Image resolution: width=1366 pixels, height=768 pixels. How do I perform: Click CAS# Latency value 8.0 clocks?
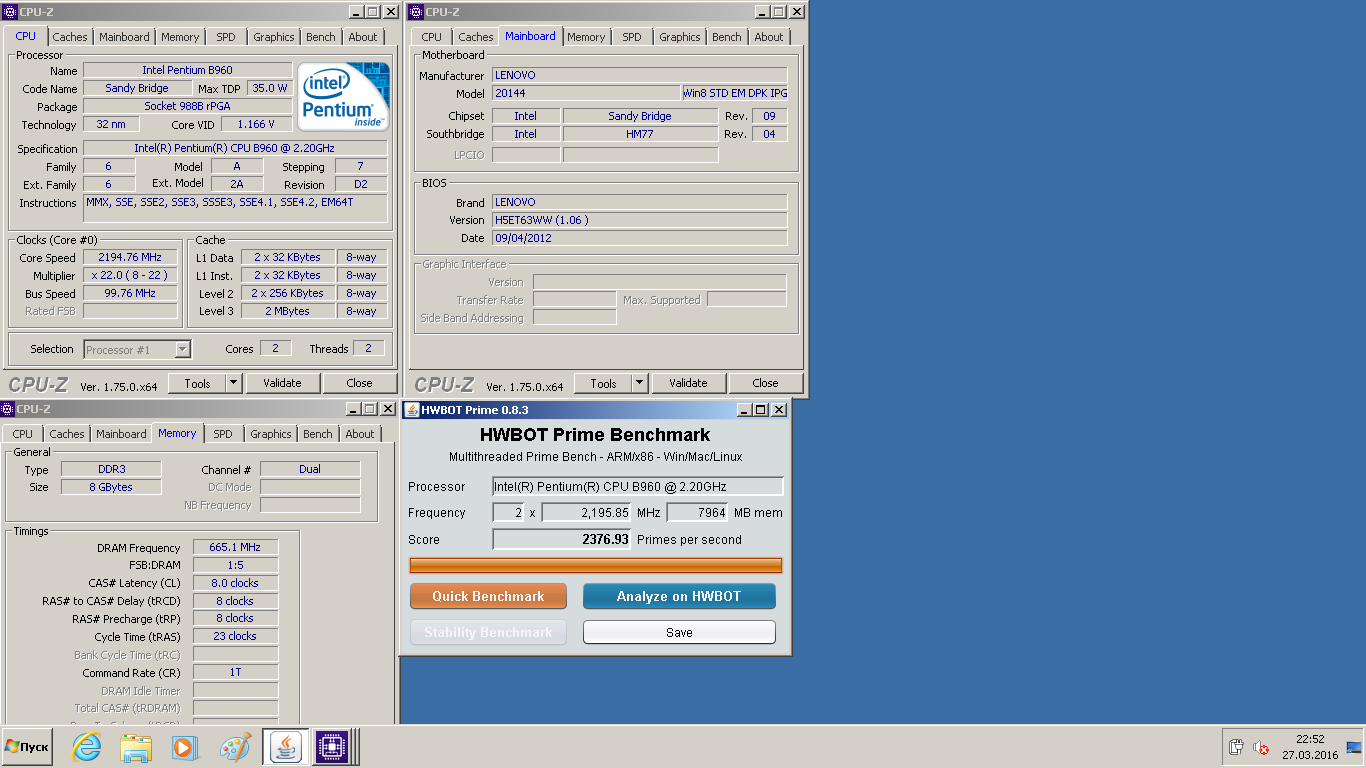235,583
